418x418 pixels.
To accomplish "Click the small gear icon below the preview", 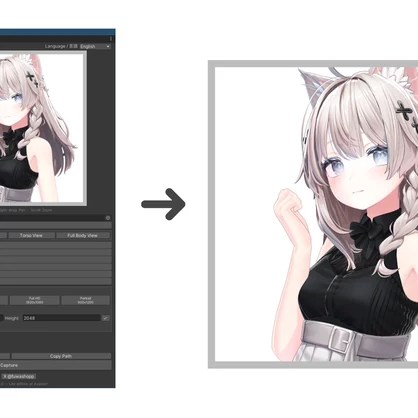I will tap(108, 218).
